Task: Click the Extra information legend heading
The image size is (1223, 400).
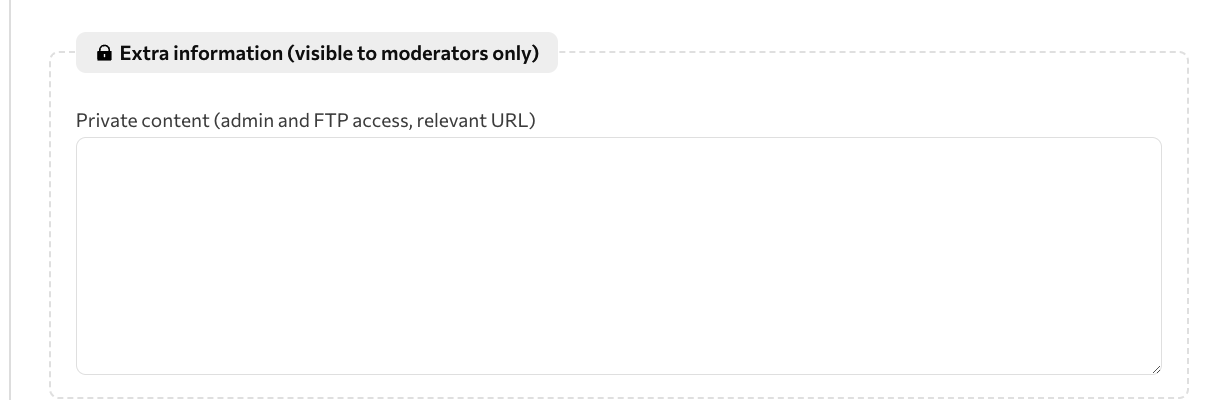Action: [317, 53]
